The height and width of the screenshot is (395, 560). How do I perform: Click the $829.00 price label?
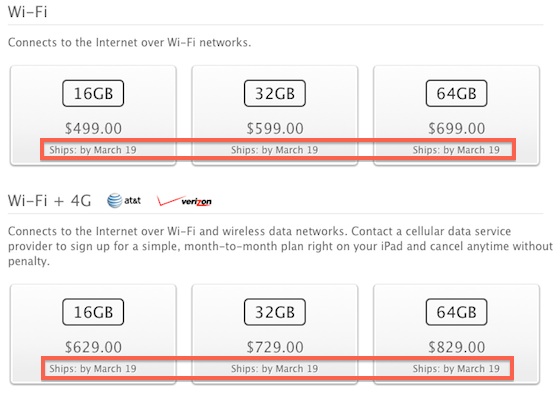(457, 347)
